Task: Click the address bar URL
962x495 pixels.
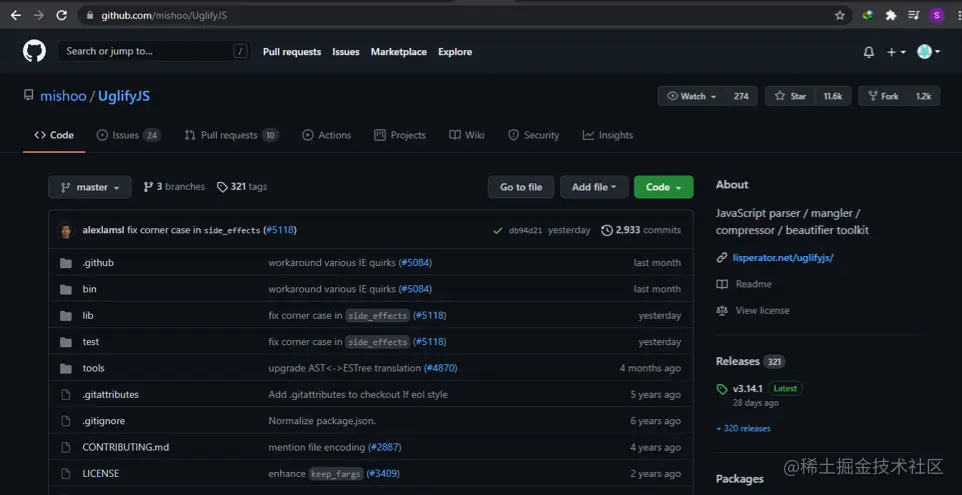Action: click(x=164, y=15)
